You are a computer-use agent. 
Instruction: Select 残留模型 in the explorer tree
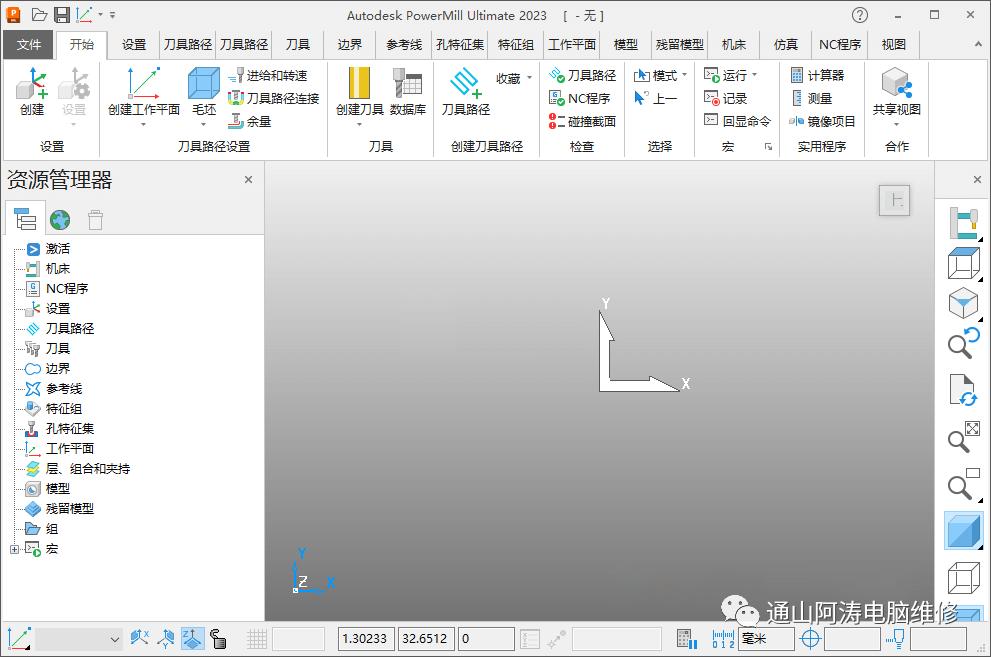pyautogui.click(x=70, y=509)
